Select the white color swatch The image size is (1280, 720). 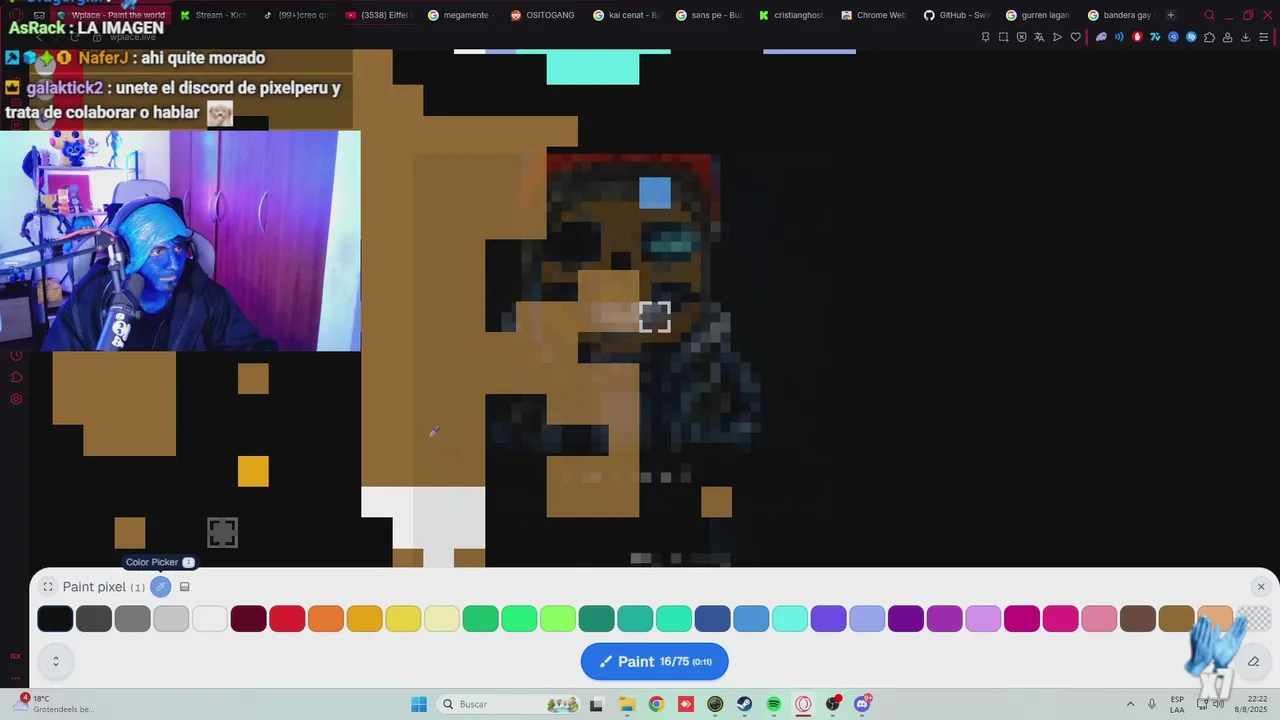210,619
